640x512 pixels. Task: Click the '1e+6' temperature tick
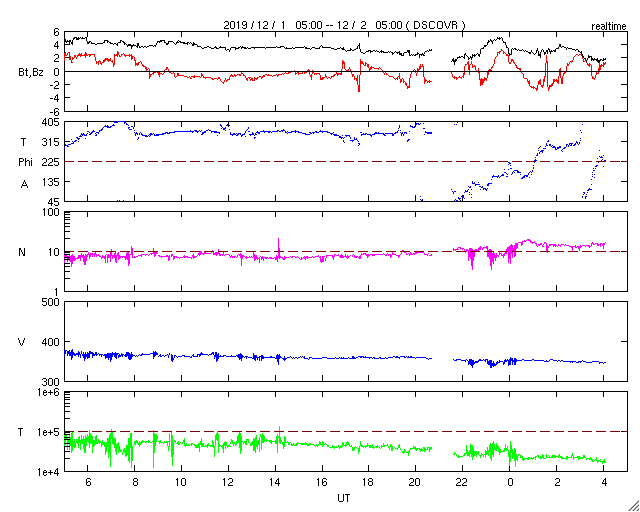[x=49, y=392]
